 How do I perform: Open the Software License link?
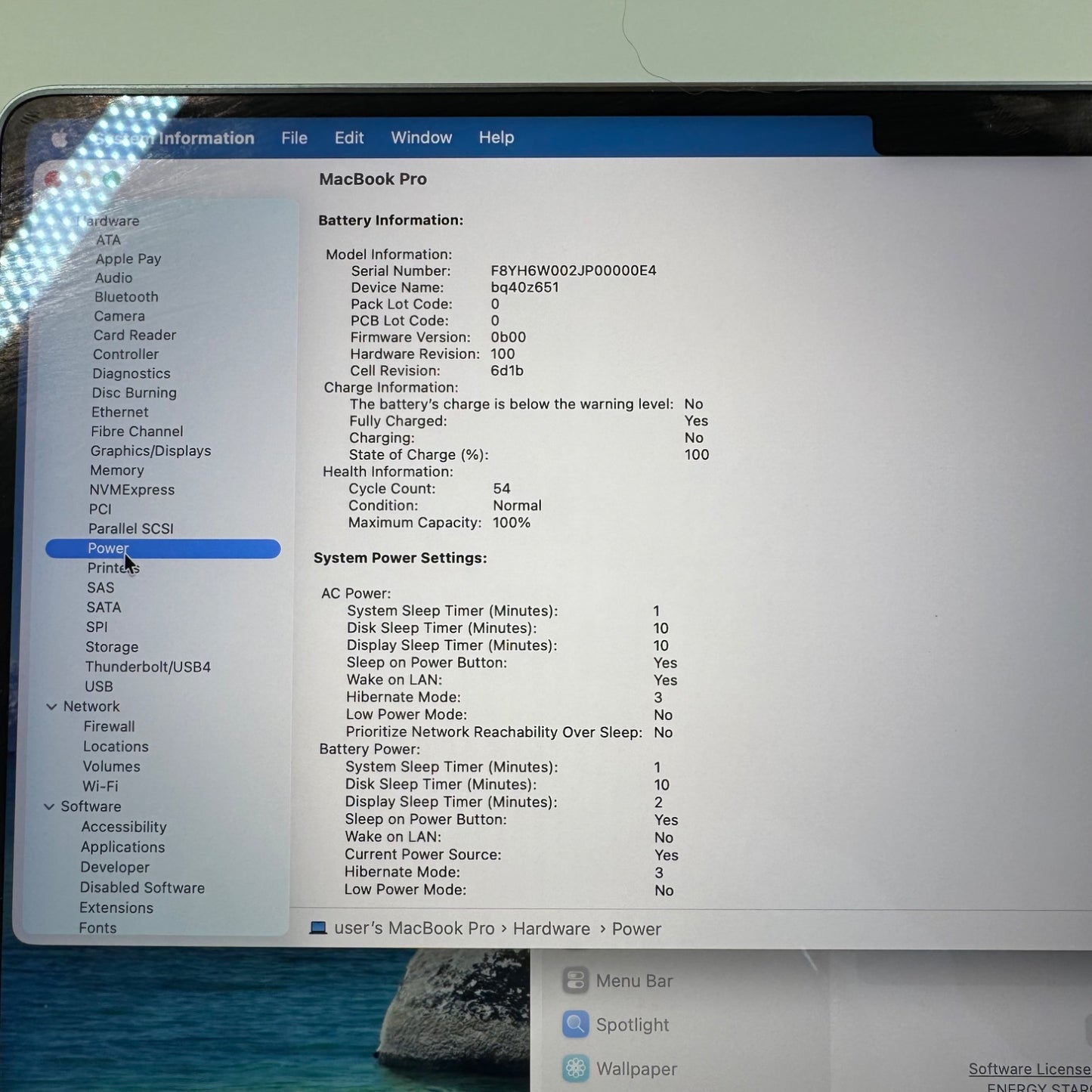pyautogui.click(x=1030, y=1069)
